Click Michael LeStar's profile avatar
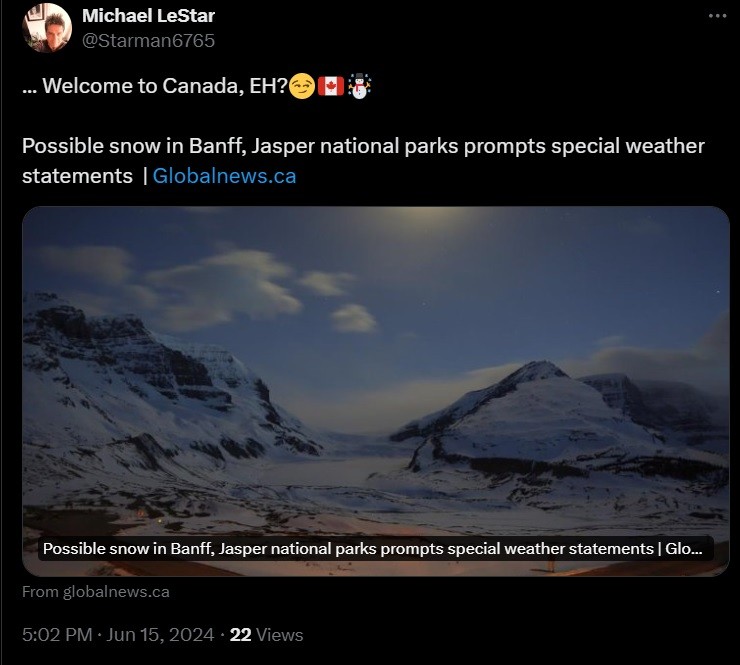The height and width of the screenshot is (665, 740). click(x=47, y=27)
